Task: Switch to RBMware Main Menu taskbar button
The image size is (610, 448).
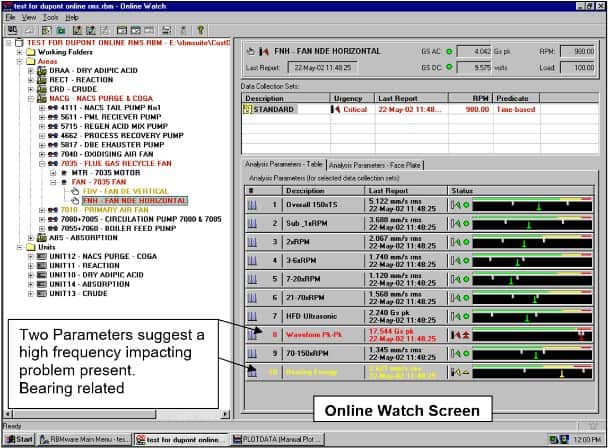Action: tap(84, 439)
